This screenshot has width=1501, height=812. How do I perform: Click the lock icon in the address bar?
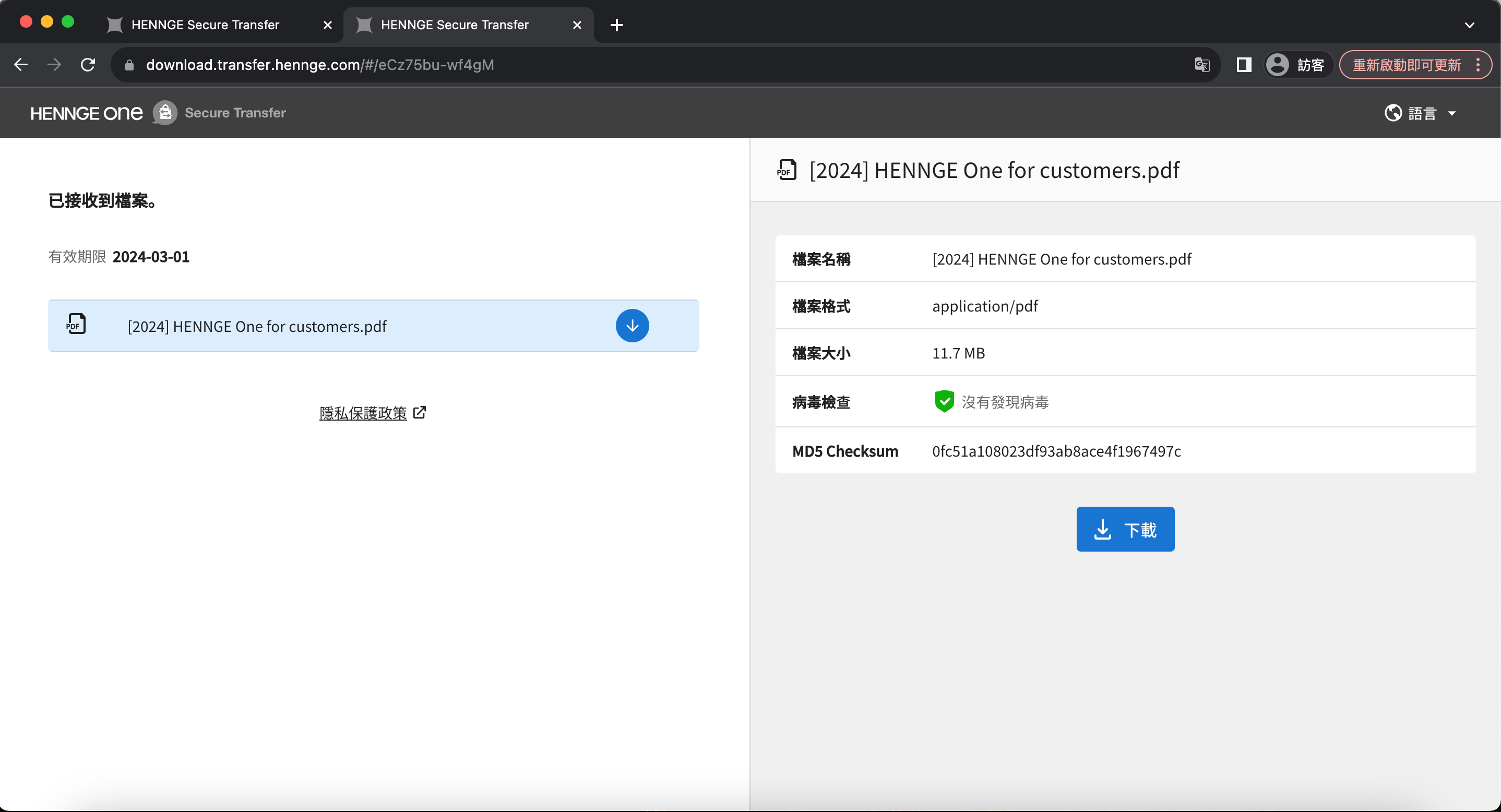pos(129,65)
